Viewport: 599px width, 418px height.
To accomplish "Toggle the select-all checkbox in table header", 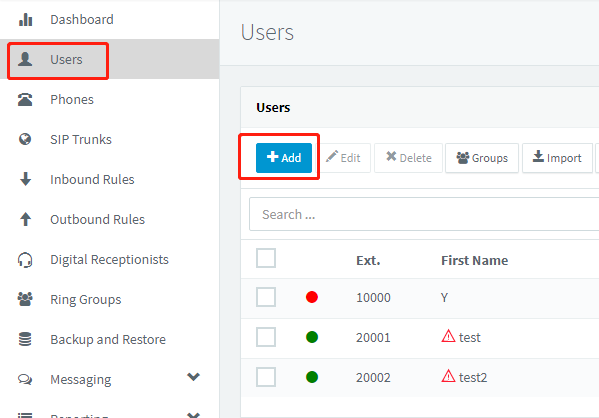I will point(266,258).
